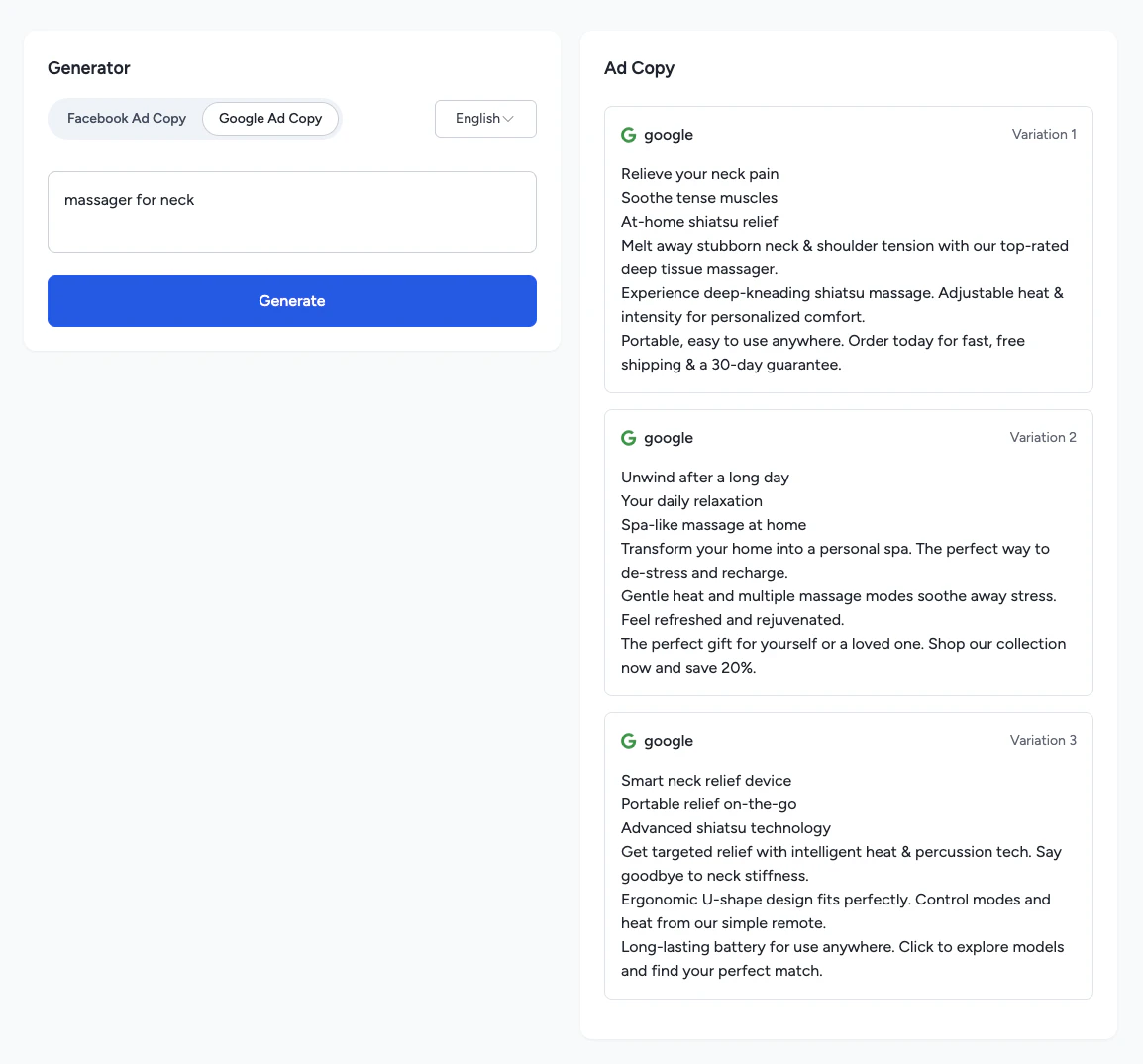The width and height of the screenshot is (1143, 1064).
Task: Toggle the ad type pill to Google Ad Copy
Action: click(269, 118)
